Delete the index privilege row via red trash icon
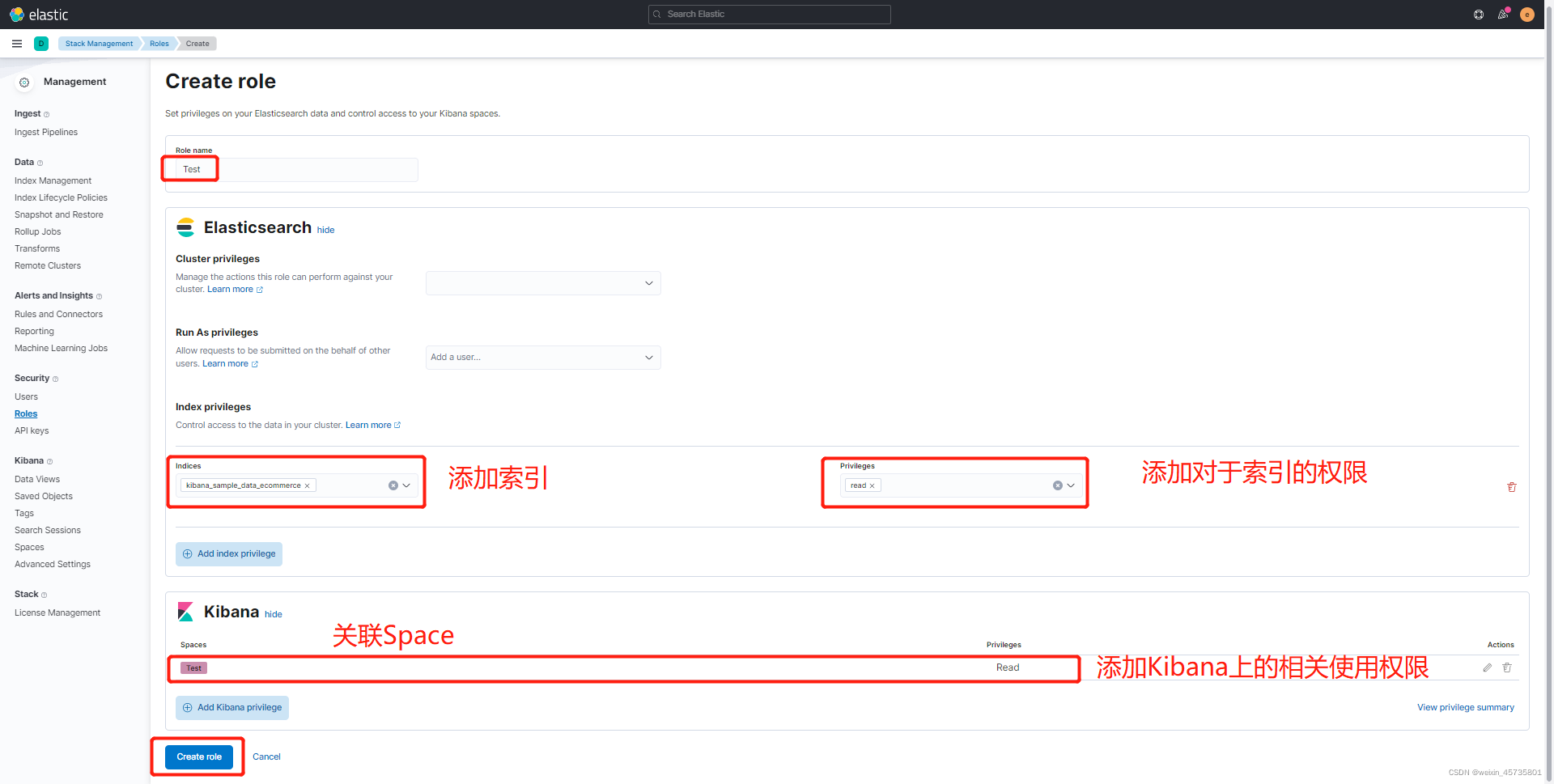Viewport: 1554px width, 784px height. (x=1512, y=487)
